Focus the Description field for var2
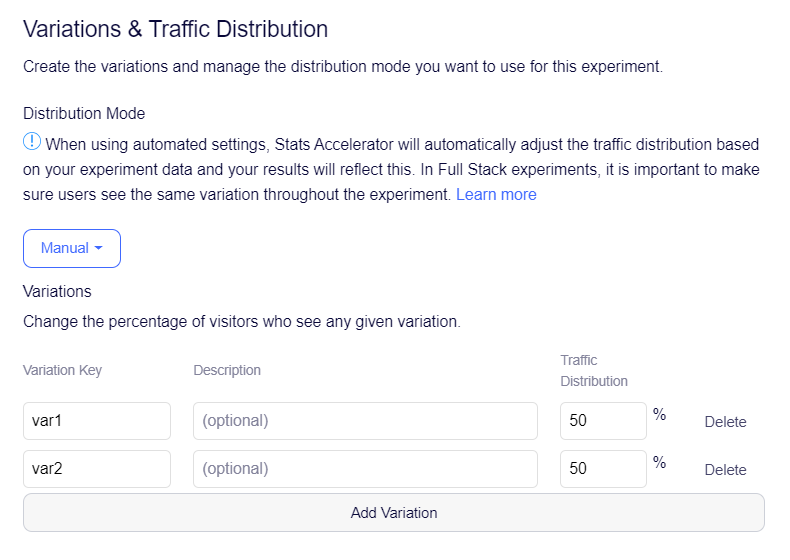 [x=365, y=469]
